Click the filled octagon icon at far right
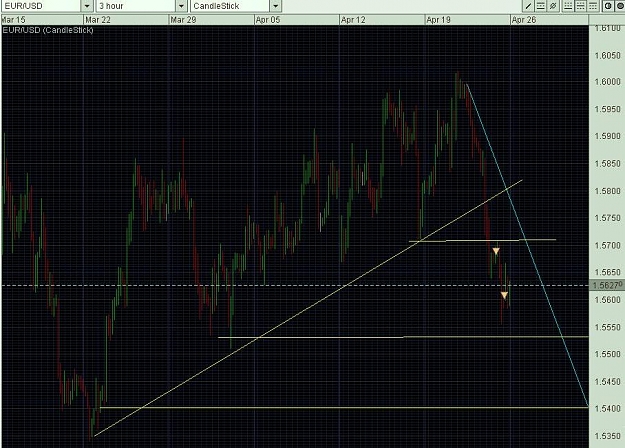The image size is (625, 448). pos(620,6)
